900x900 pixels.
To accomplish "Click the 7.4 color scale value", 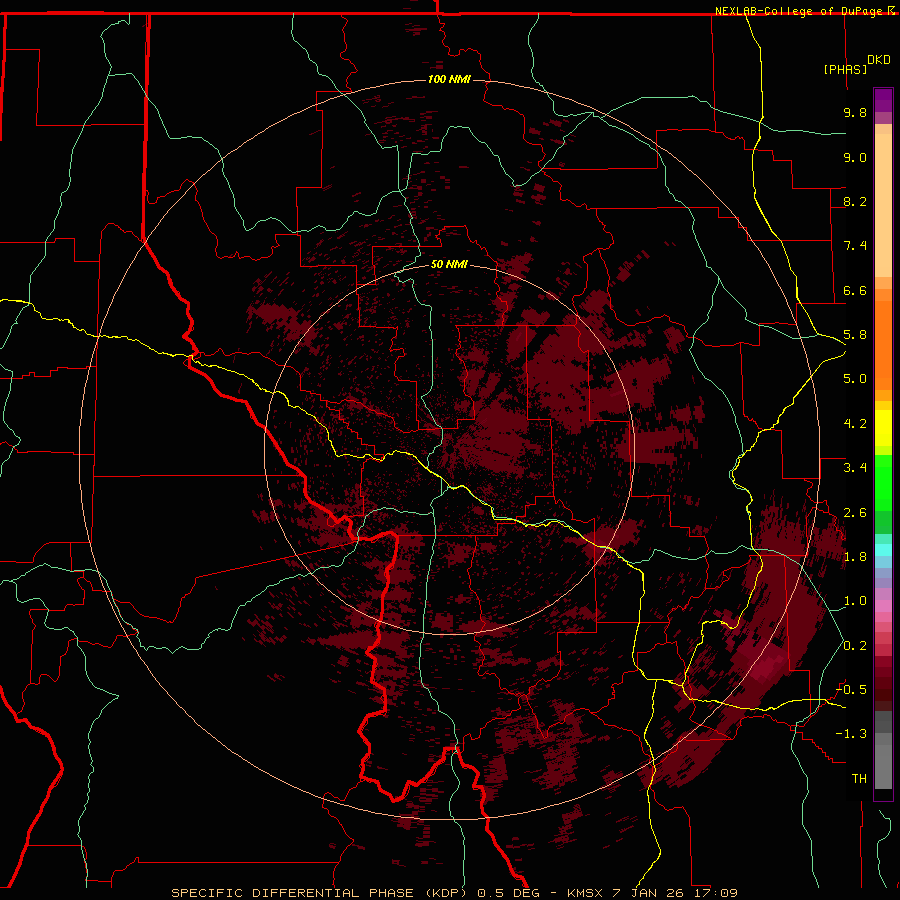I will click(x=855, y=246).
